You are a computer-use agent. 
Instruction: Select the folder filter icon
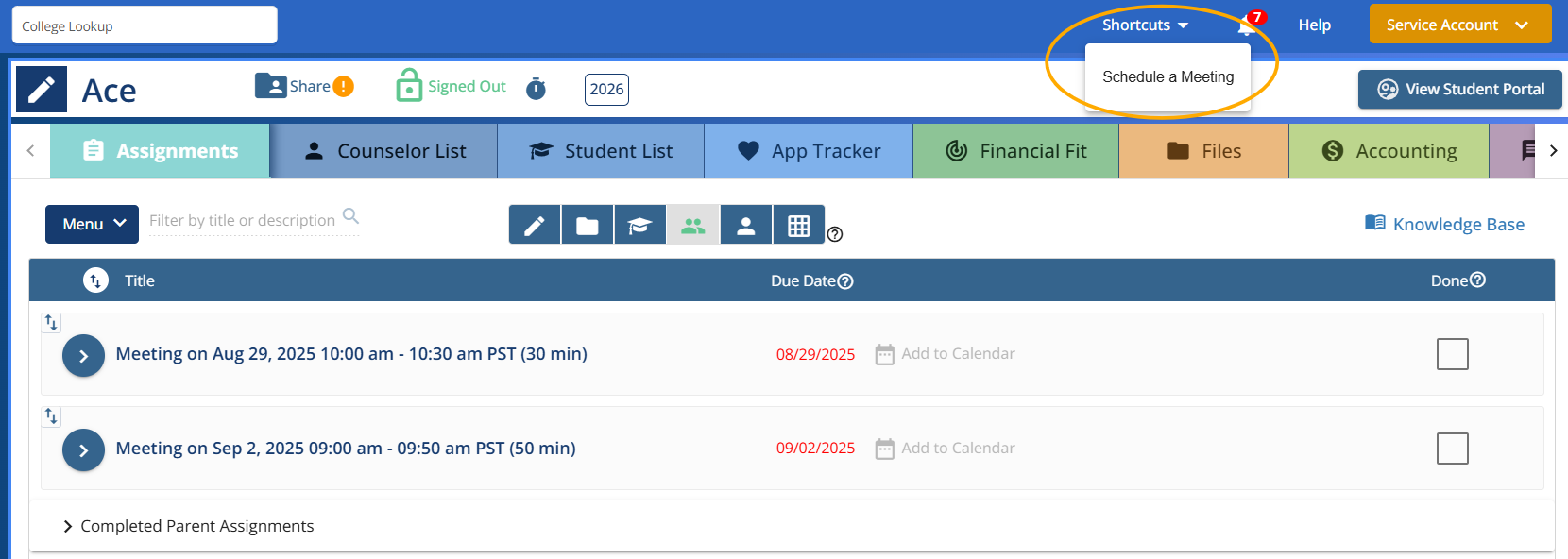coord(588,225)
